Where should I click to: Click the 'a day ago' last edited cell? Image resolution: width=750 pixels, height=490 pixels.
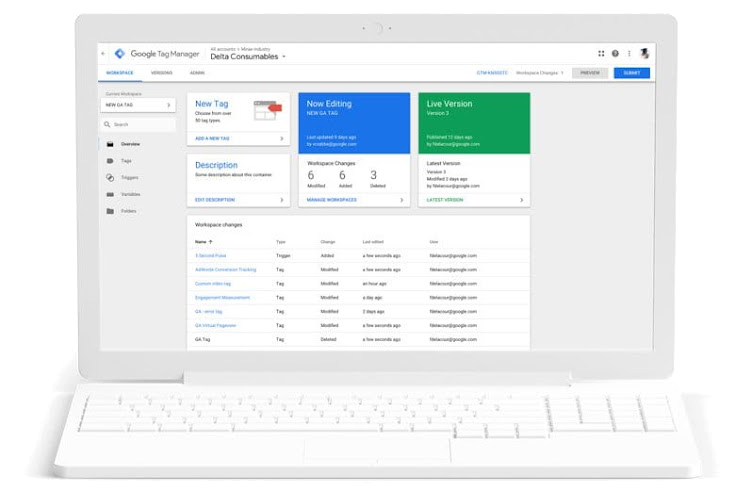click(372, 297)
